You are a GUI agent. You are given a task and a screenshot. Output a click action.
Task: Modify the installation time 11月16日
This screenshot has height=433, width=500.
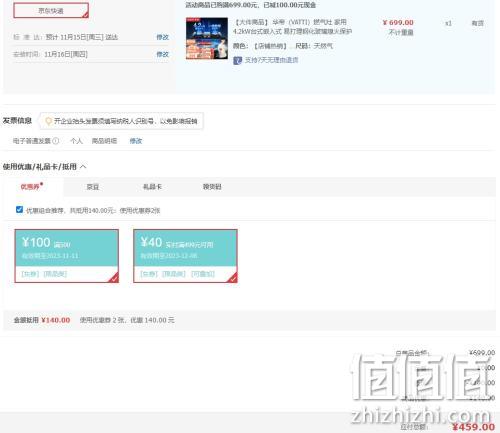pyautogui.click(x=163, y=54)
